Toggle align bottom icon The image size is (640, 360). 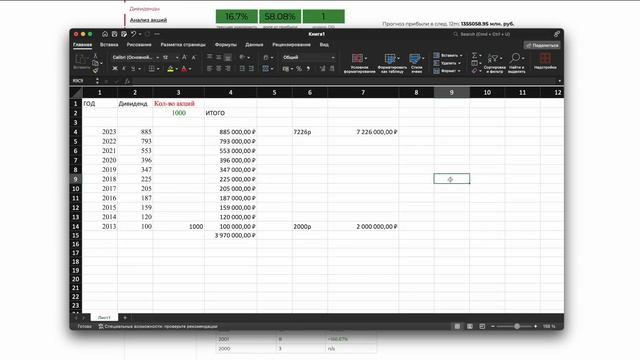pos(228,58)
